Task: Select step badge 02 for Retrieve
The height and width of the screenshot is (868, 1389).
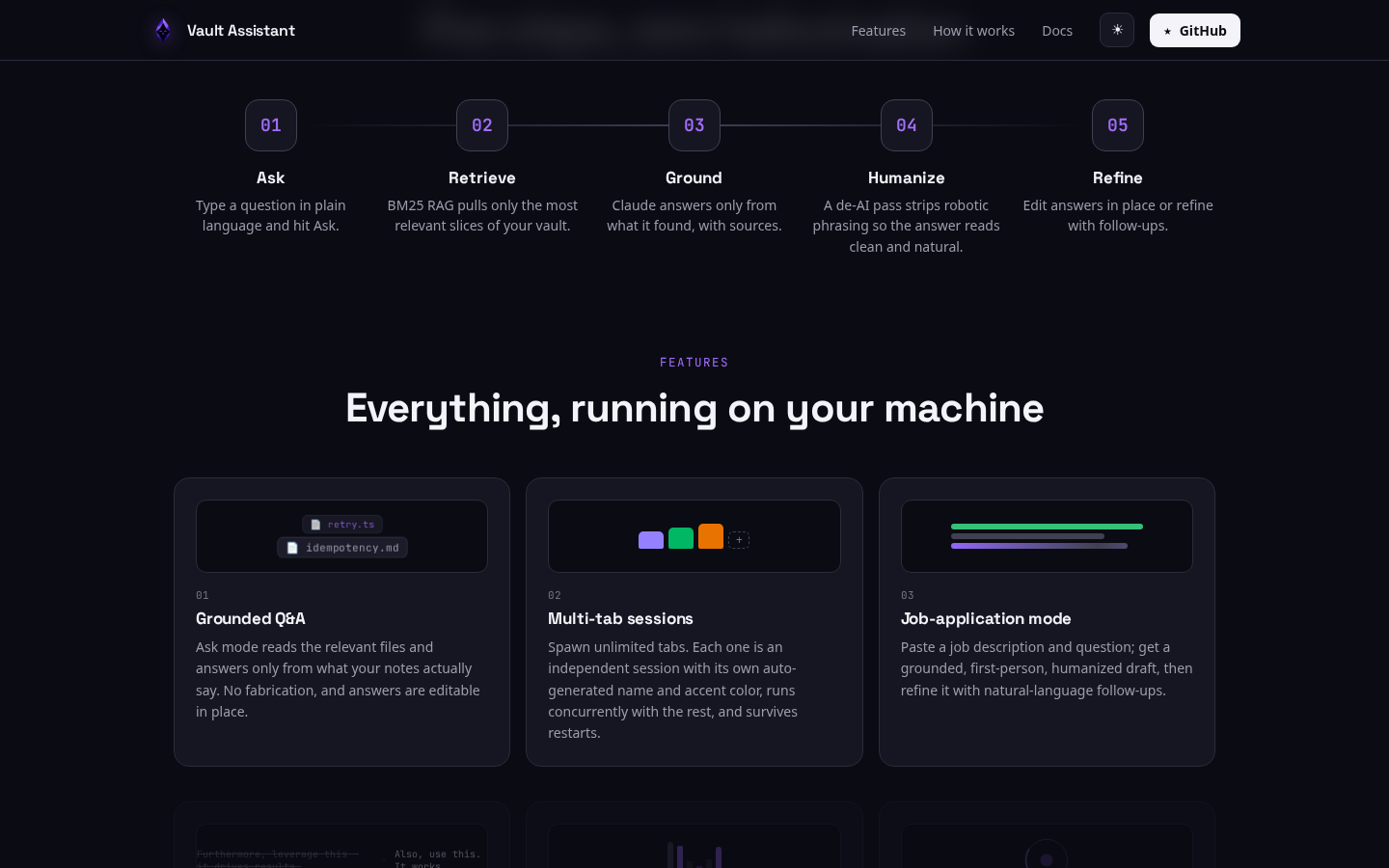Action: tap(482, 125)
